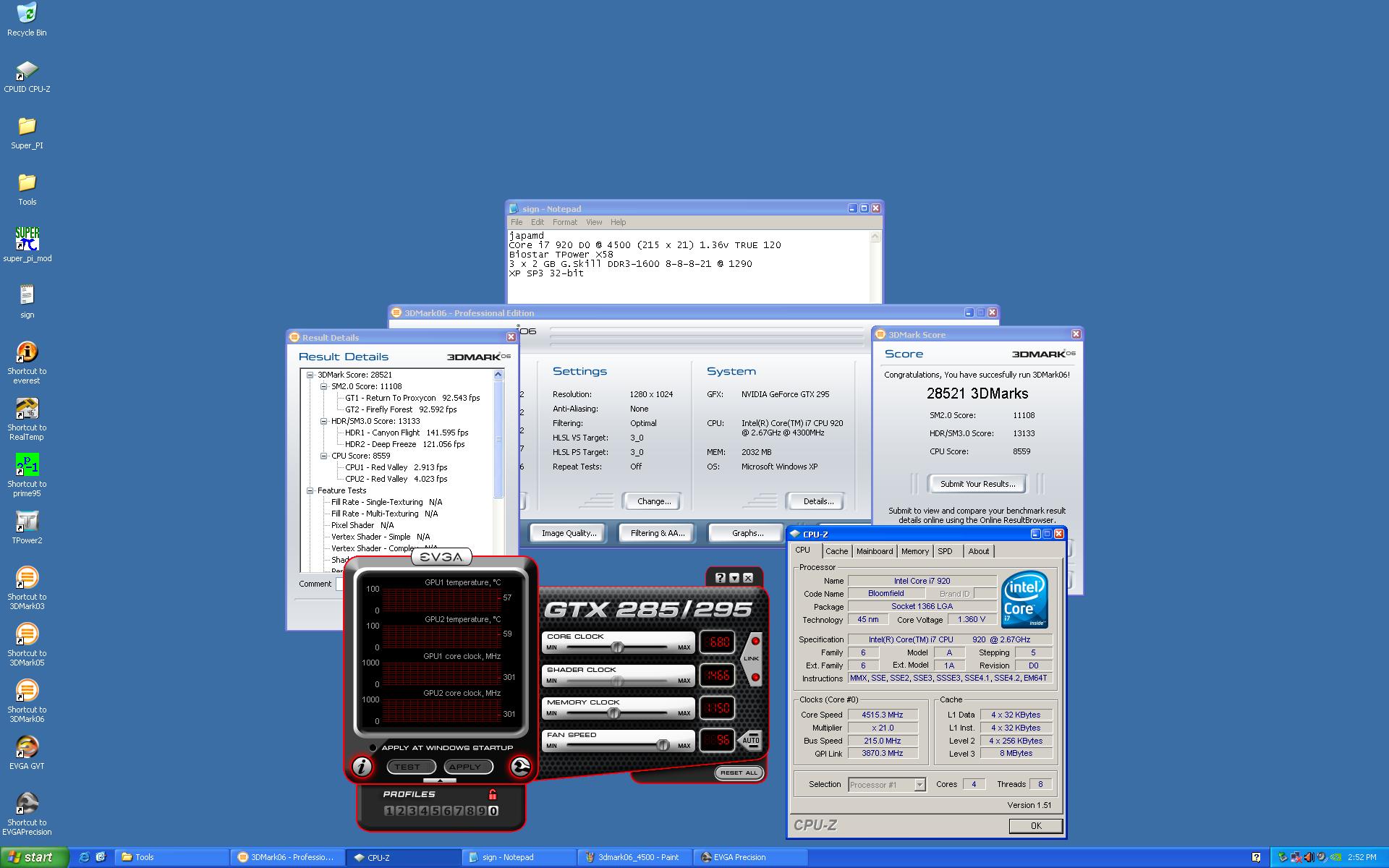Toggle AUTO fan speed button
1389x868 pixels.
751,739
